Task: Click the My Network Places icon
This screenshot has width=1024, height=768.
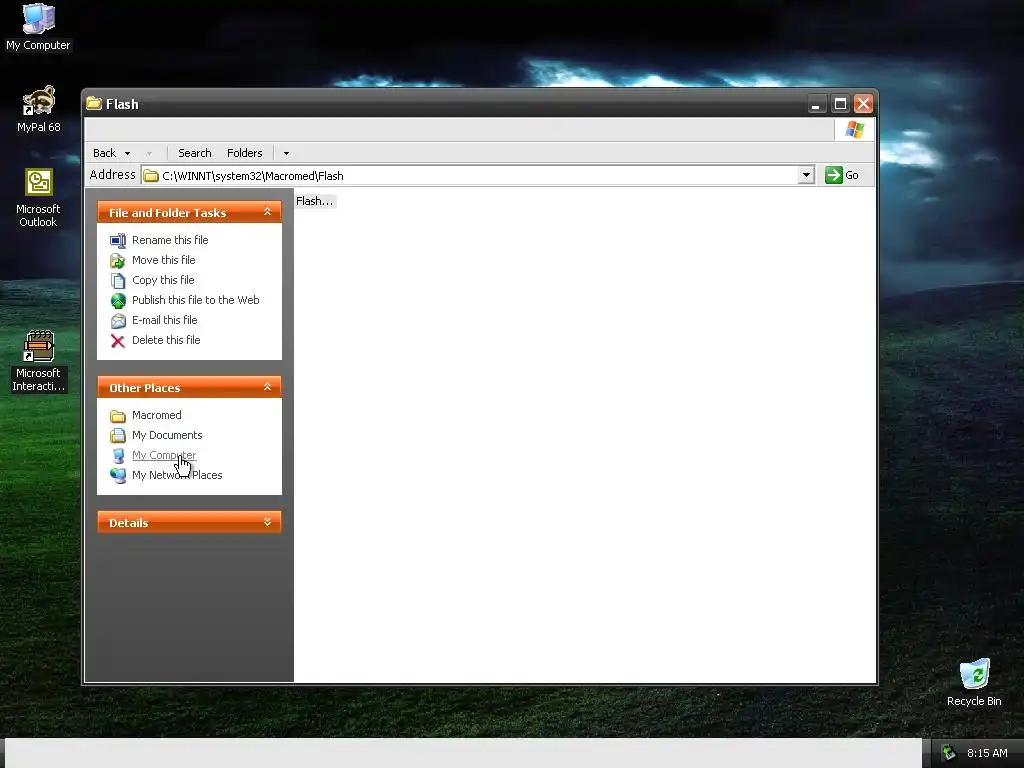Action: [118, 475]
